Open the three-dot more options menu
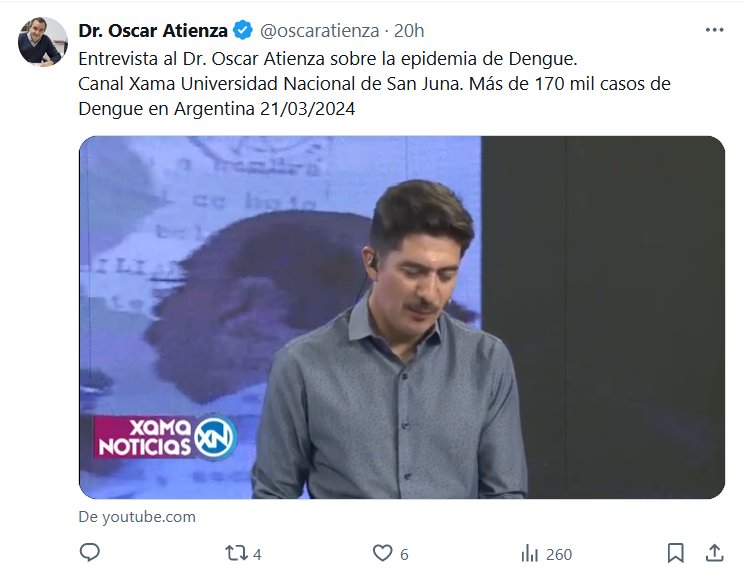744x578 pixels. pyautogui.click(x=715, y=30)
